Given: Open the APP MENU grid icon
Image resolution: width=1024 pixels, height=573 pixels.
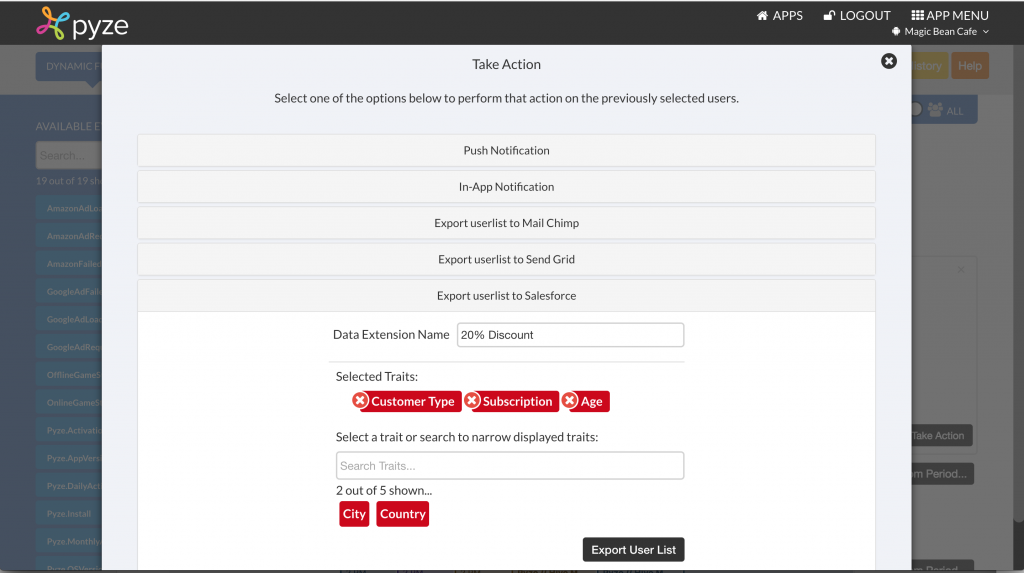Looking at the screenshot, I should 918,16.
